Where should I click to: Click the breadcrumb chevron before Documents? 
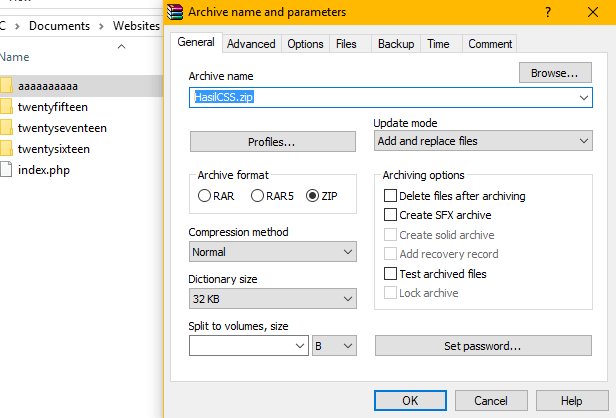17,26
